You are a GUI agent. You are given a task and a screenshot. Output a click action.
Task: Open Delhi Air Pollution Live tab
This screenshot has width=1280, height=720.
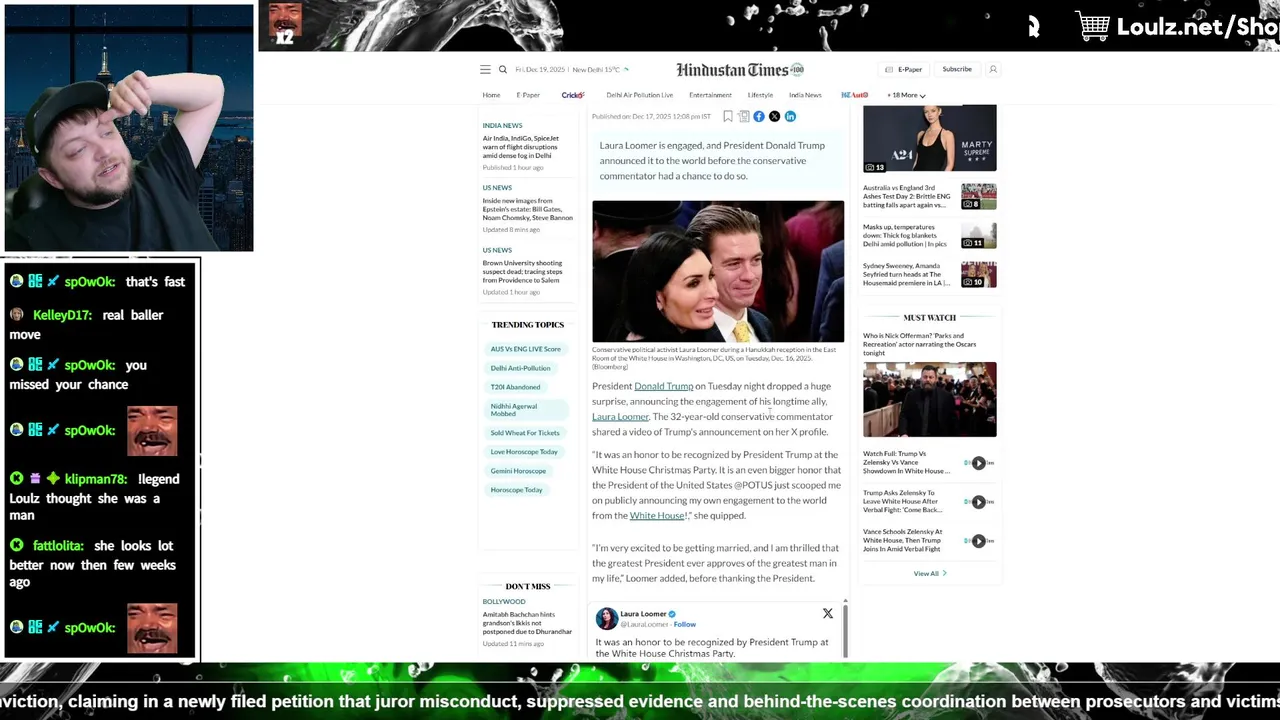click(x=639, y=95)
